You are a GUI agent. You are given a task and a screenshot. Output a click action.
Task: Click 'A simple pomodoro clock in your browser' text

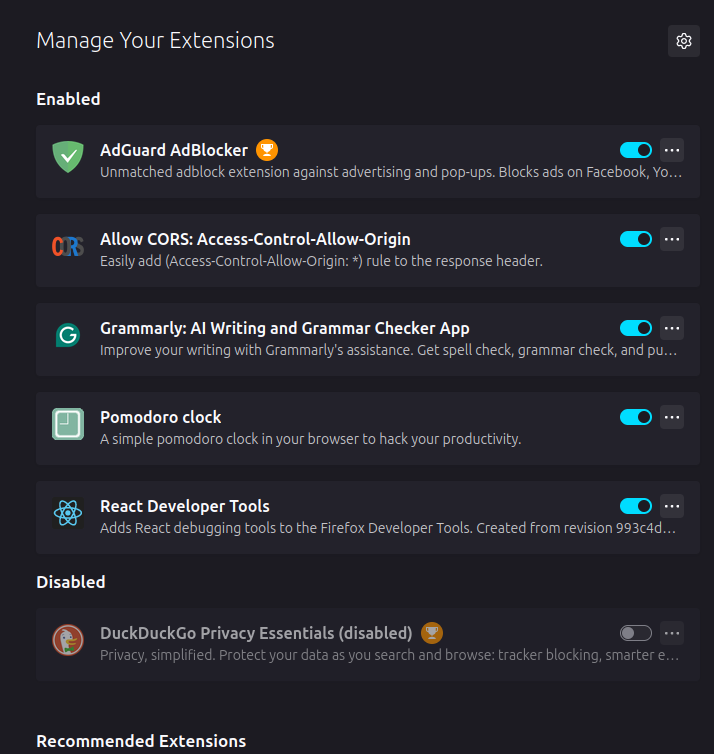311,439
